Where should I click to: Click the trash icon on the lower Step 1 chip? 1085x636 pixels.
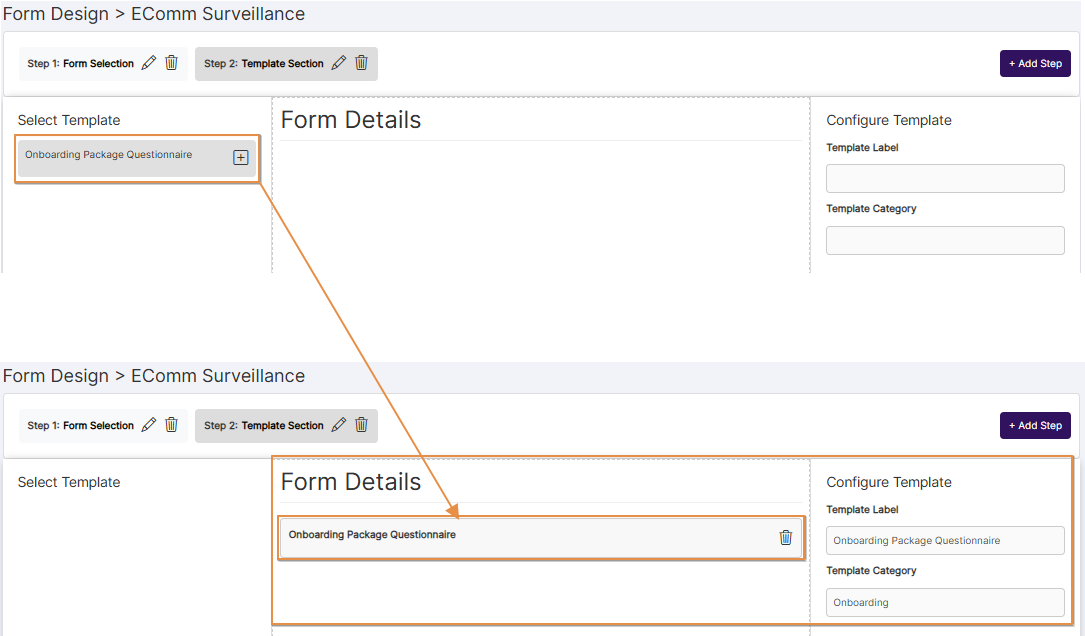coord(171,424)
